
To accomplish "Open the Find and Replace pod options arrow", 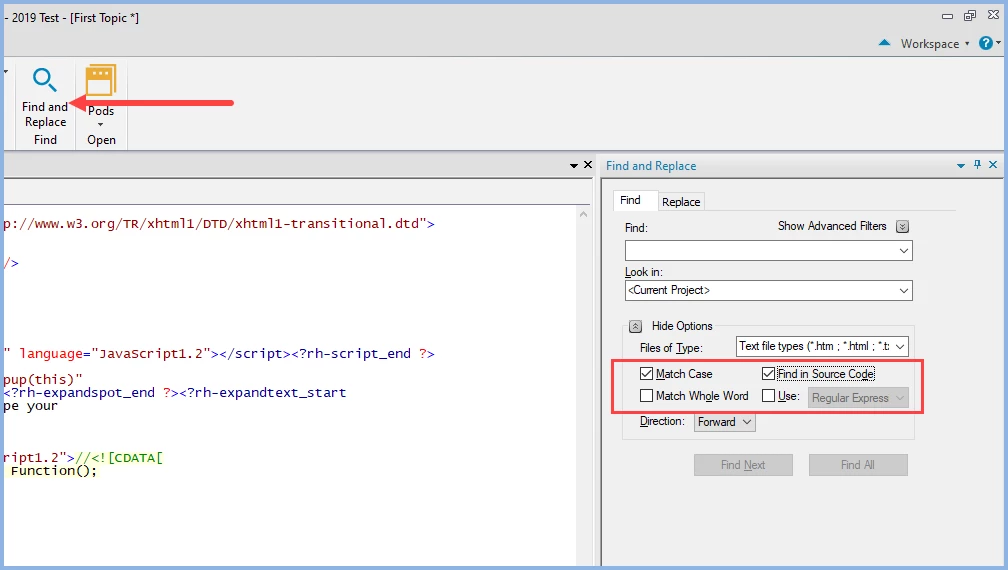I will click(x=960, y=166).
